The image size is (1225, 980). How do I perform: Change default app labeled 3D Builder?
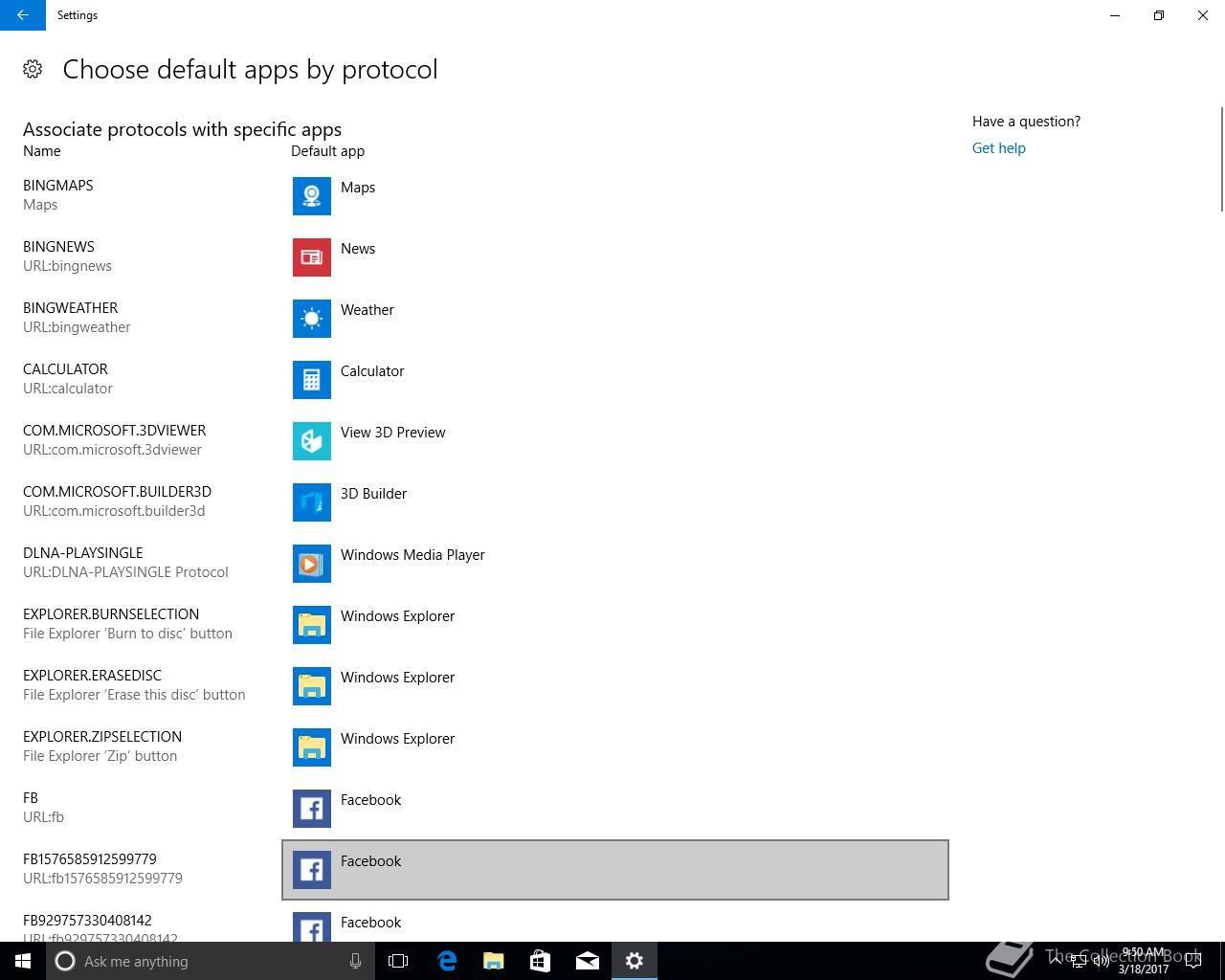click(373, 494)
